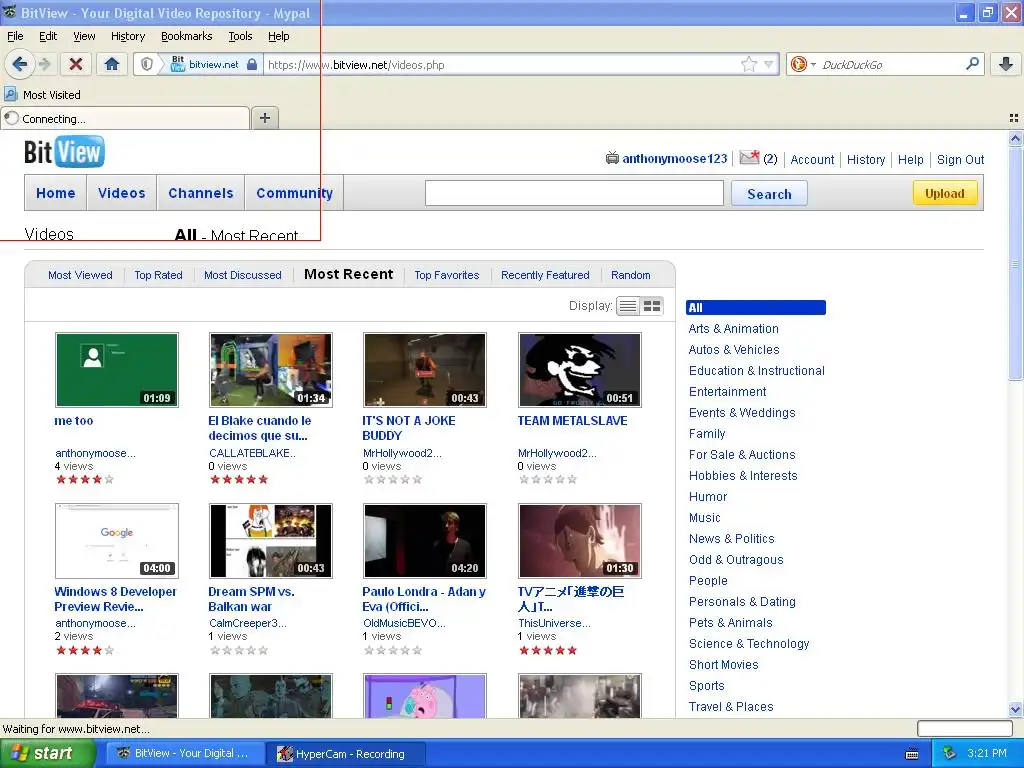The width and height of the screenshot is (1024, 768).
Task: Go to the Home tab on BitView
Action: pos(56,193)
